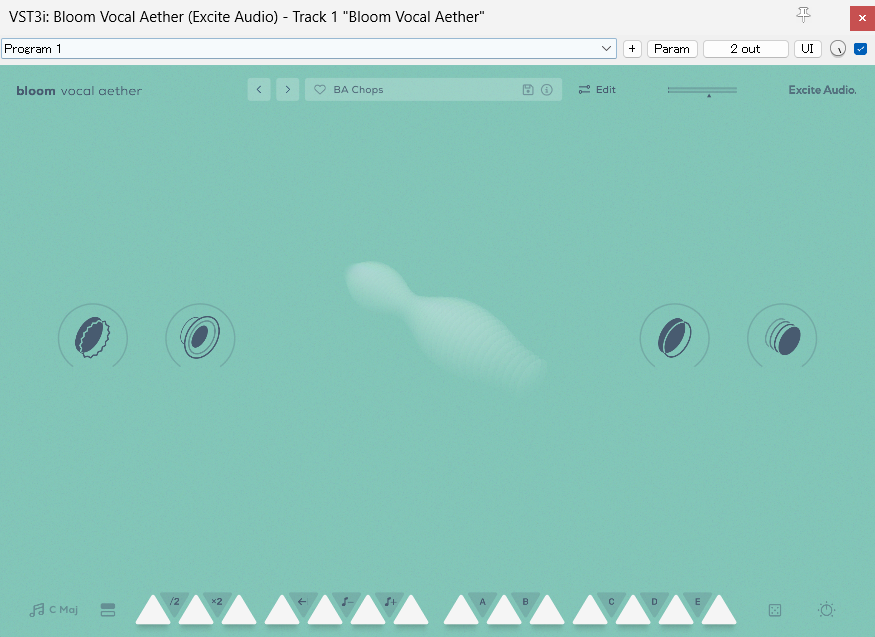The width and height of the screenshot is (875, 637).
Task: Select the A modifier key
Action: tap(483, 604)
